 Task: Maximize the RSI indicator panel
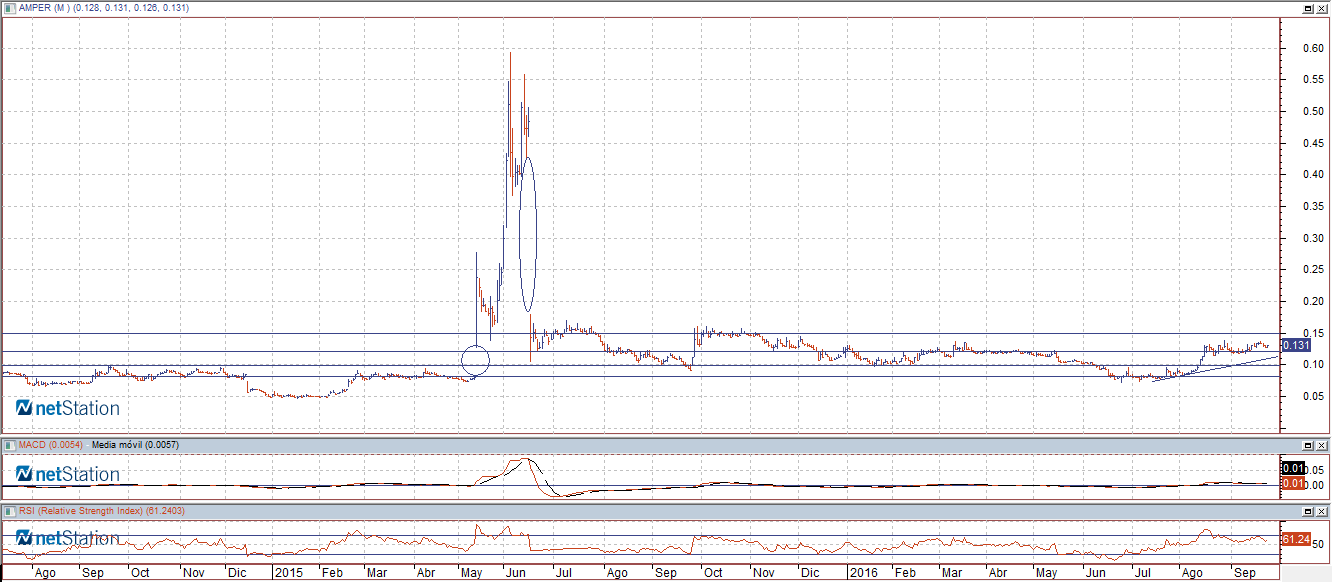tap(1307, 511)
